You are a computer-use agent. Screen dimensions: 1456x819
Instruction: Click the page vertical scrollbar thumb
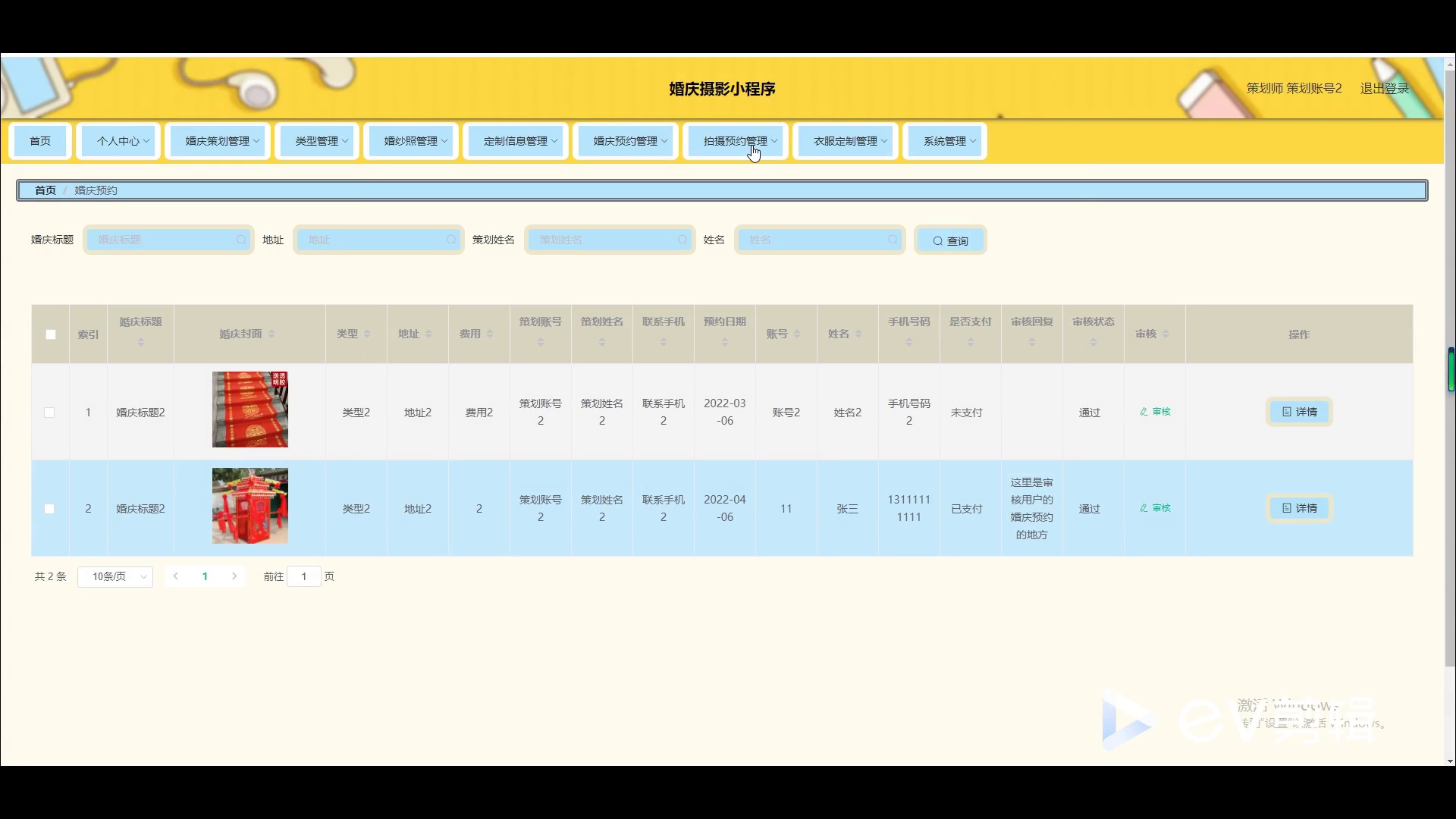tap(1451, 369)
